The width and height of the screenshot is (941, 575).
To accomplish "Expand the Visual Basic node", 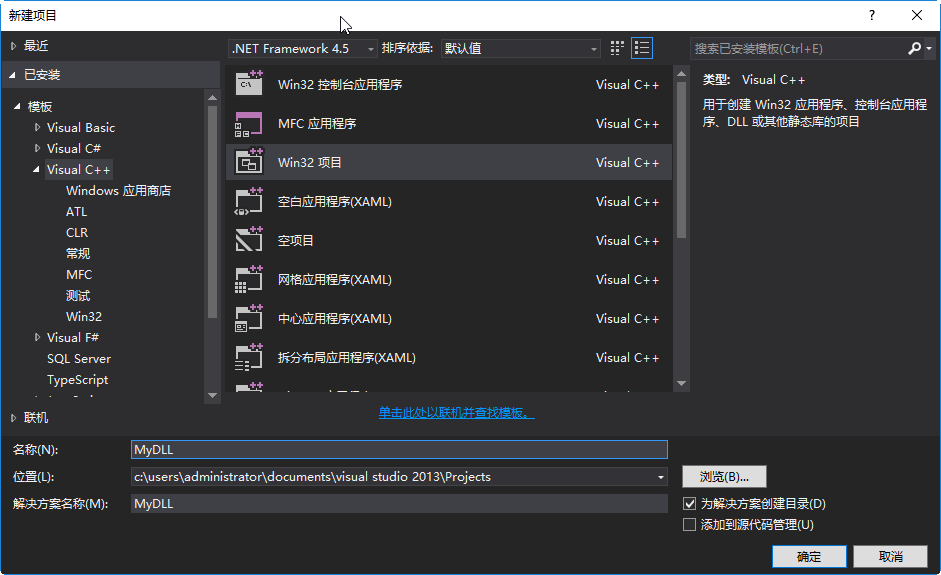I will (x=37, y=127).
